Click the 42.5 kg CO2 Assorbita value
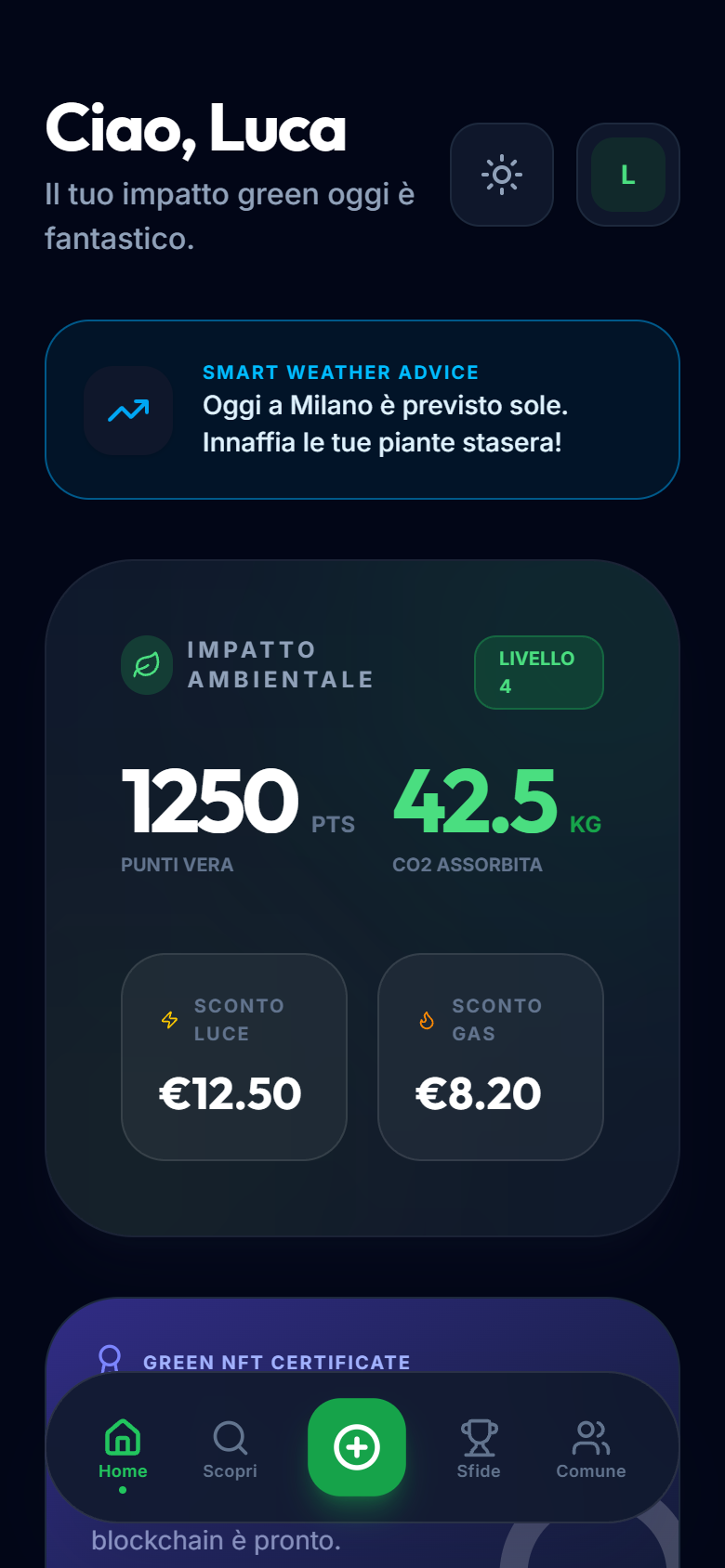725x1568 pixels. point(476,802)
